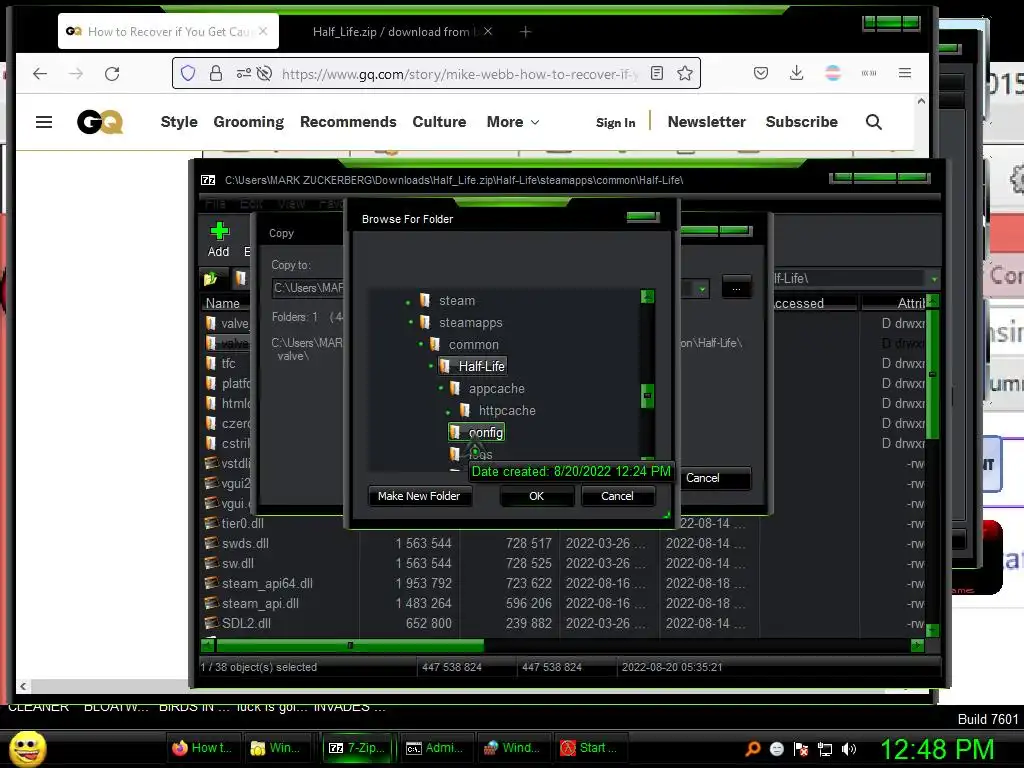This screenshot has width=1024, height=768.
Task: Close the How to Recover tab
Action: [263, 31]
